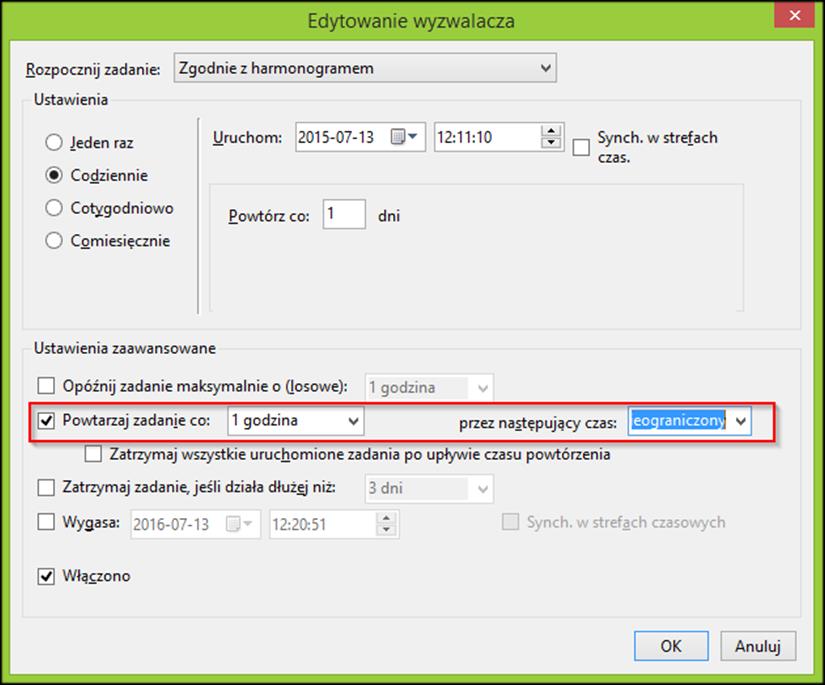This screenshot has width=825, height=685.
Task: Expand the Powtarzaj zadanie co 1 godzina dropdown
Action: point(296,421)
